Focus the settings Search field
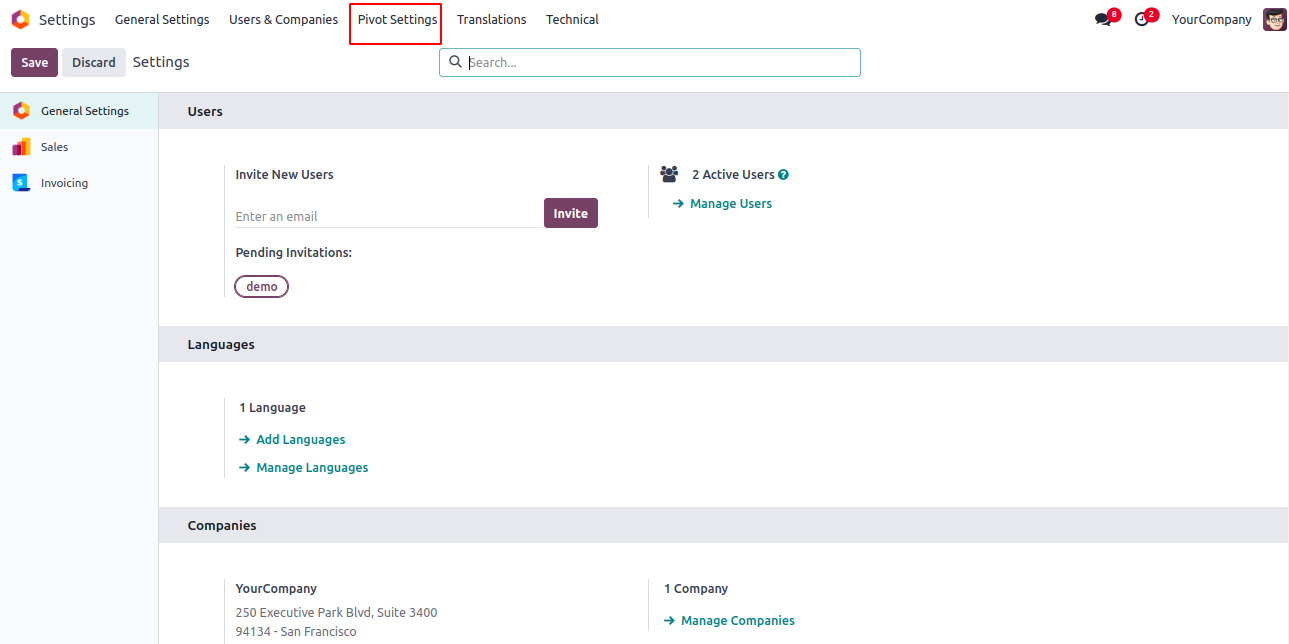 point(660,62)
